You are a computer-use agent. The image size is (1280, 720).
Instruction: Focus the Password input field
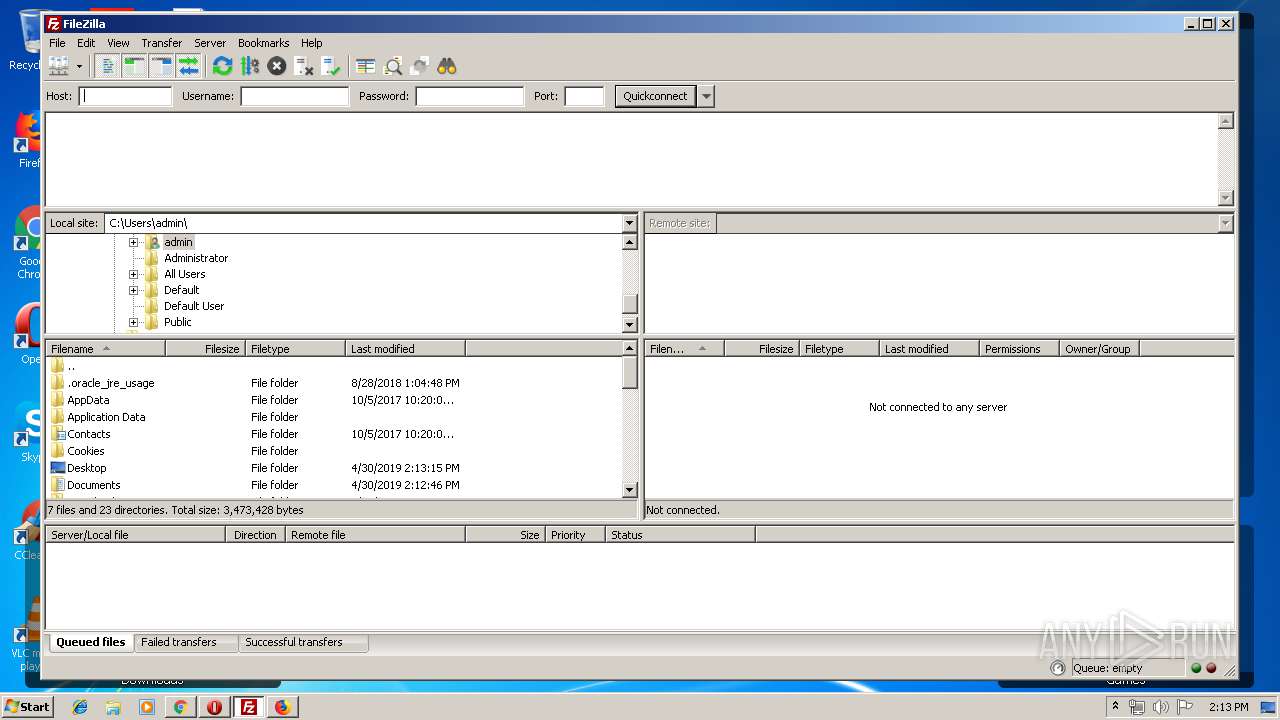coord(470,96)
